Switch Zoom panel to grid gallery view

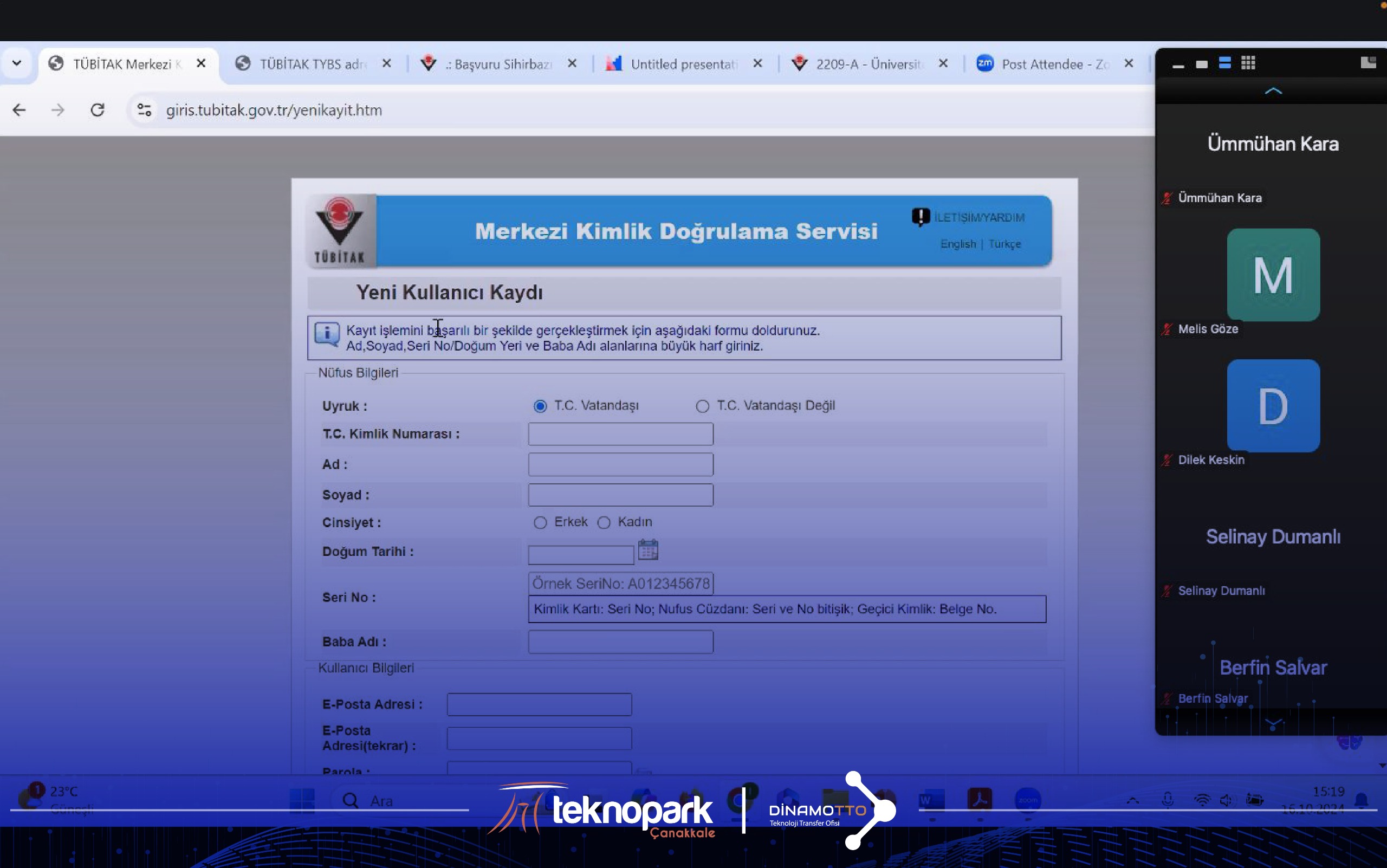click(1248, 63)
